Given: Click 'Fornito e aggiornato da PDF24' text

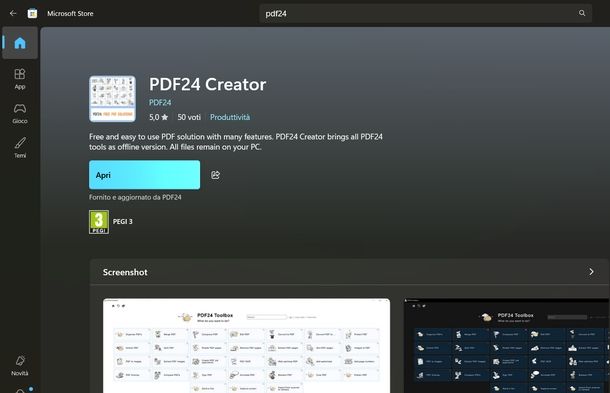Looking at the screenshot, I should click(x=135, y=197).
